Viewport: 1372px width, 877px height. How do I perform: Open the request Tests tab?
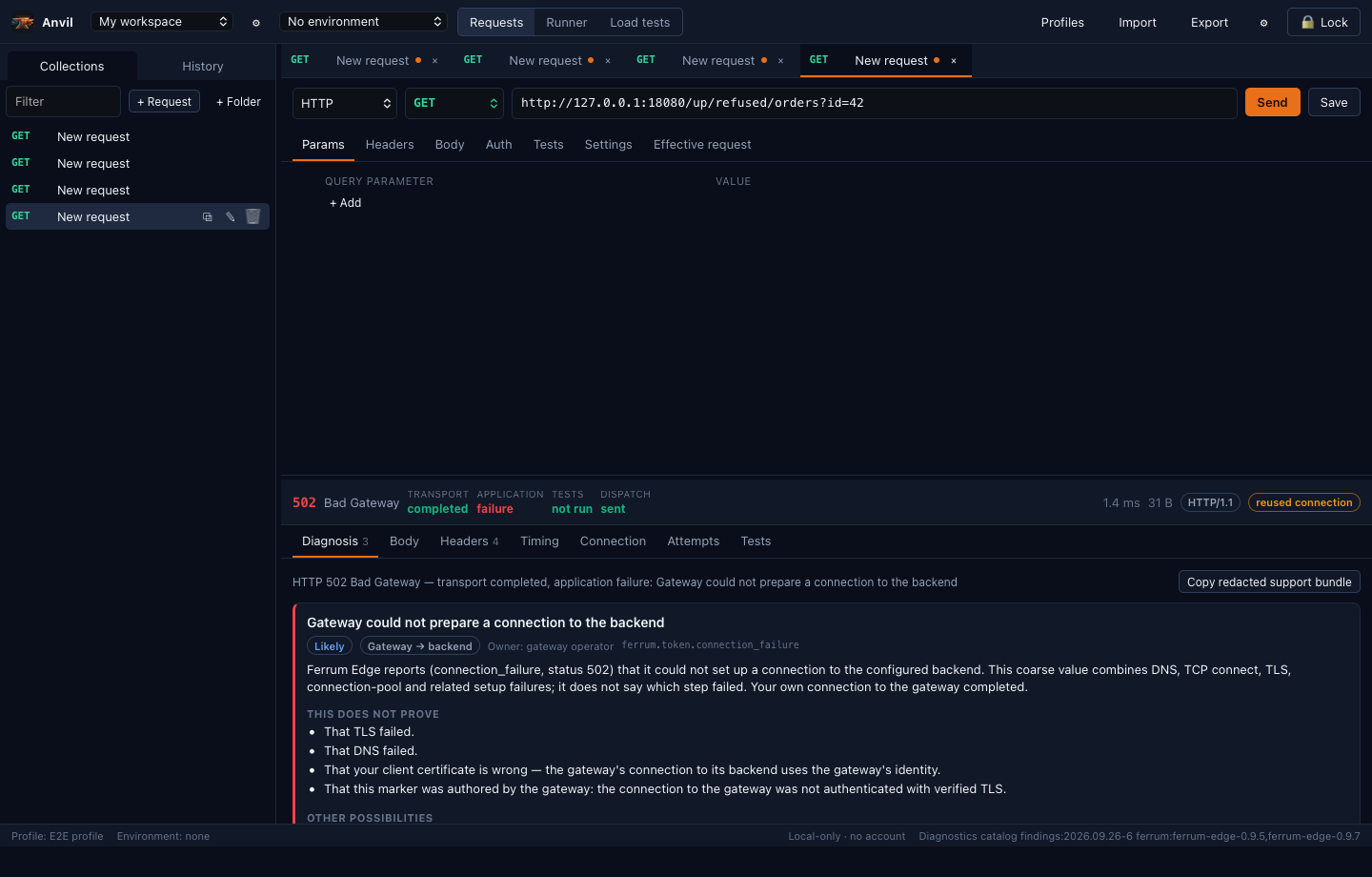click(x=549, y=145)
